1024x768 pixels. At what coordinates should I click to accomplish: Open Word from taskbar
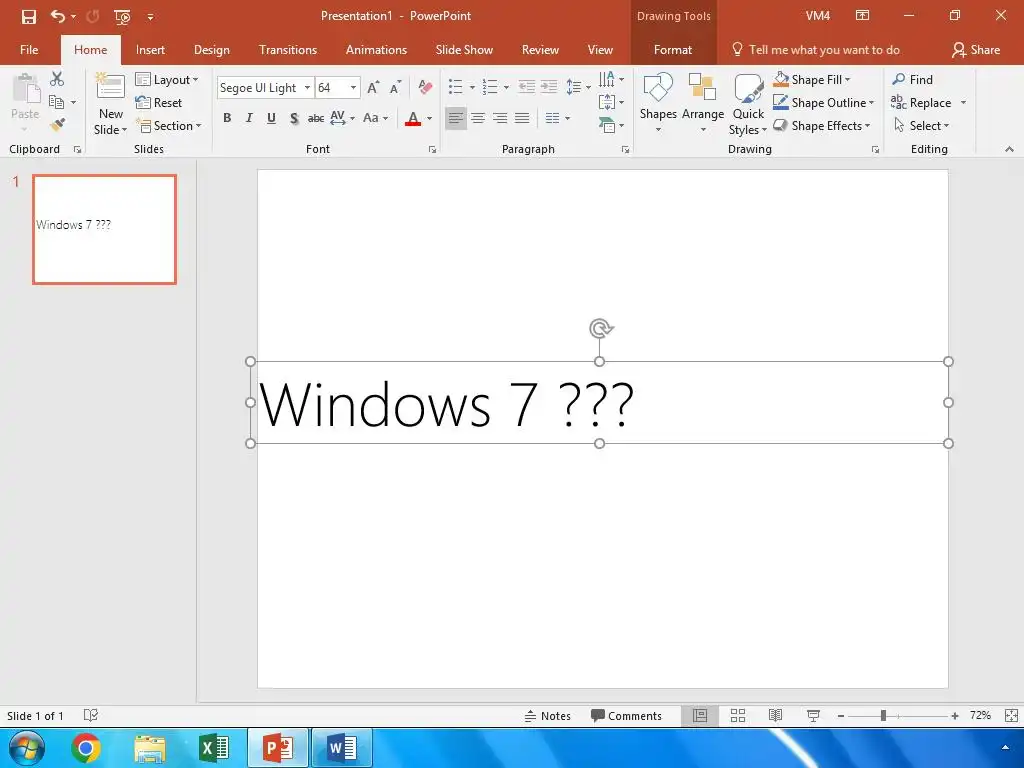coord(342,748)
